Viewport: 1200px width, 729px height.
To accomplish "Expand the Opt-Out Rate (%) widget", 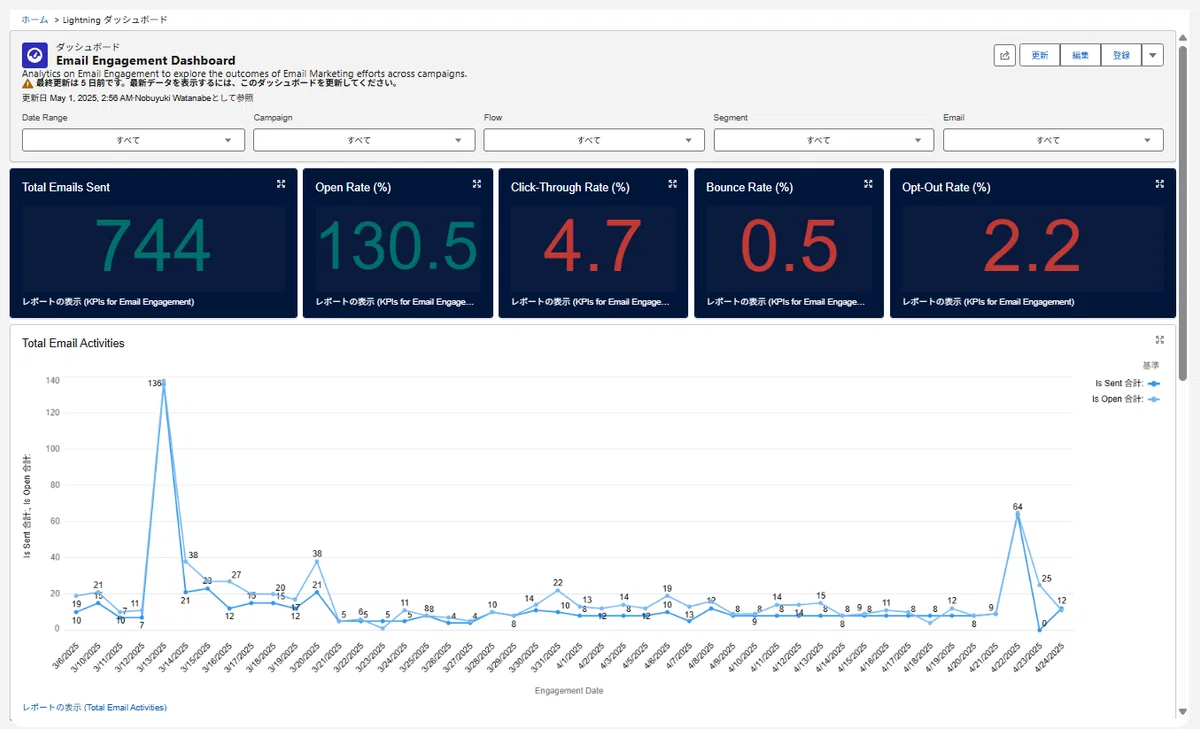I will coord(1159,184).
